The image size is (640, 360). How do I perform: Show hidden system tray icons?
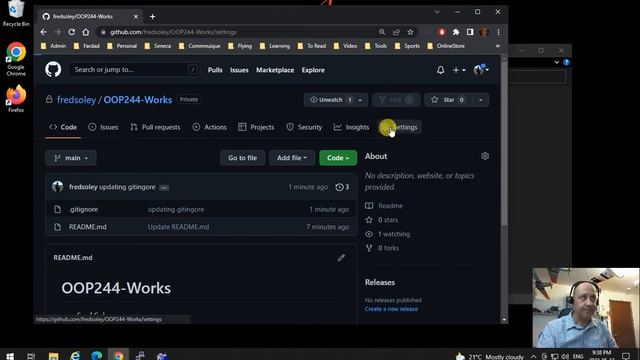click(x=533, y=356)
